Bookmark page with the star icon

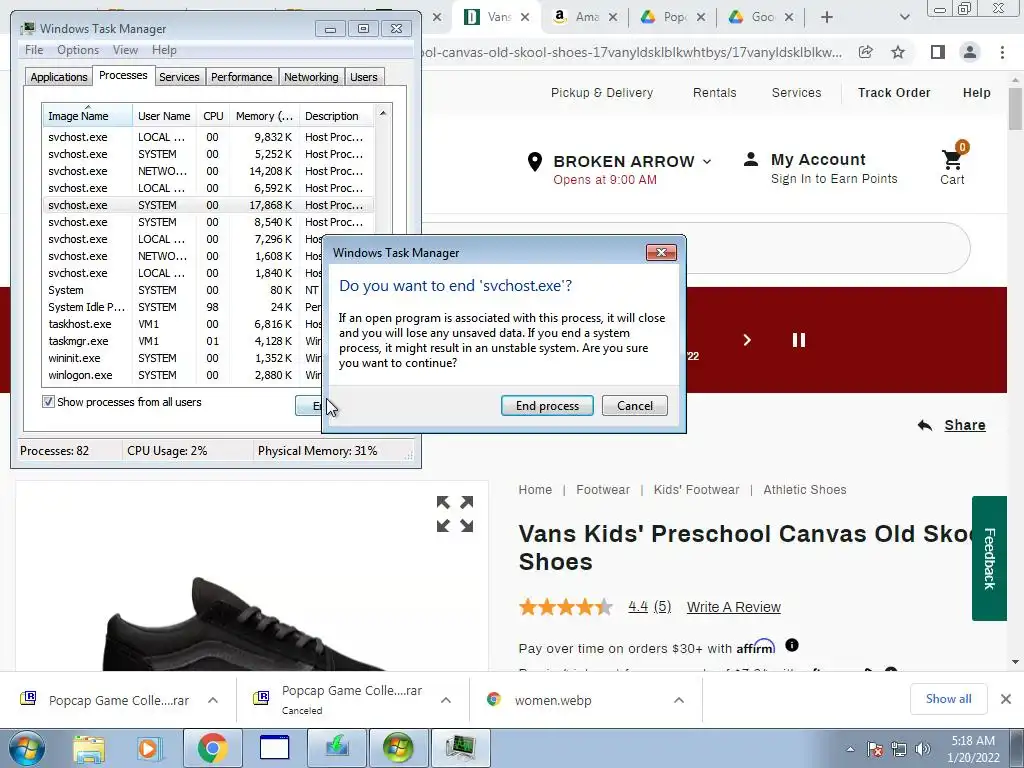pos(899,52)
